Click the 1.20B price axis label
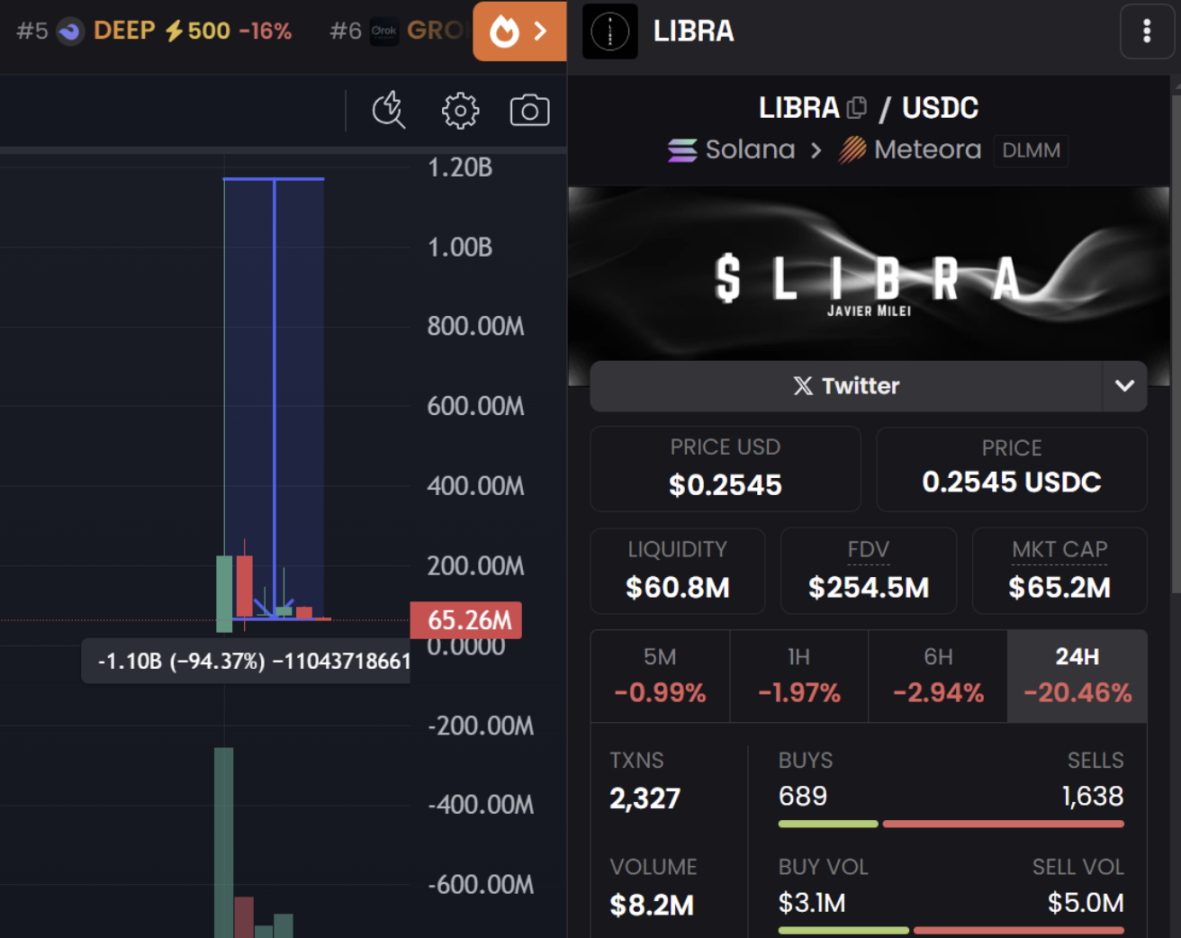1181x938 pixels. coord(459,167)
